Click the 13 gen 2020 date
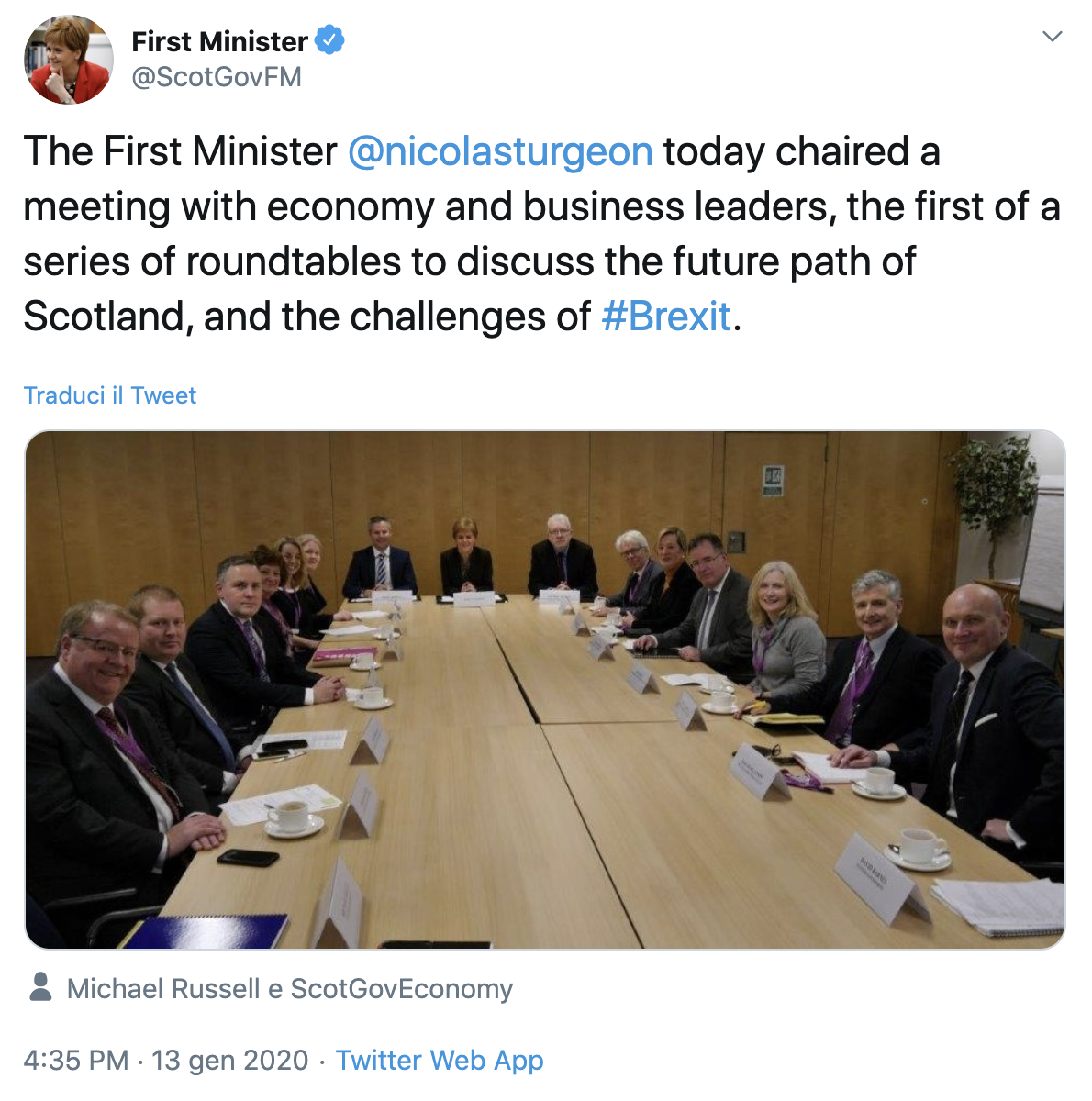 pyautogui.click(x=230, y=1061)
